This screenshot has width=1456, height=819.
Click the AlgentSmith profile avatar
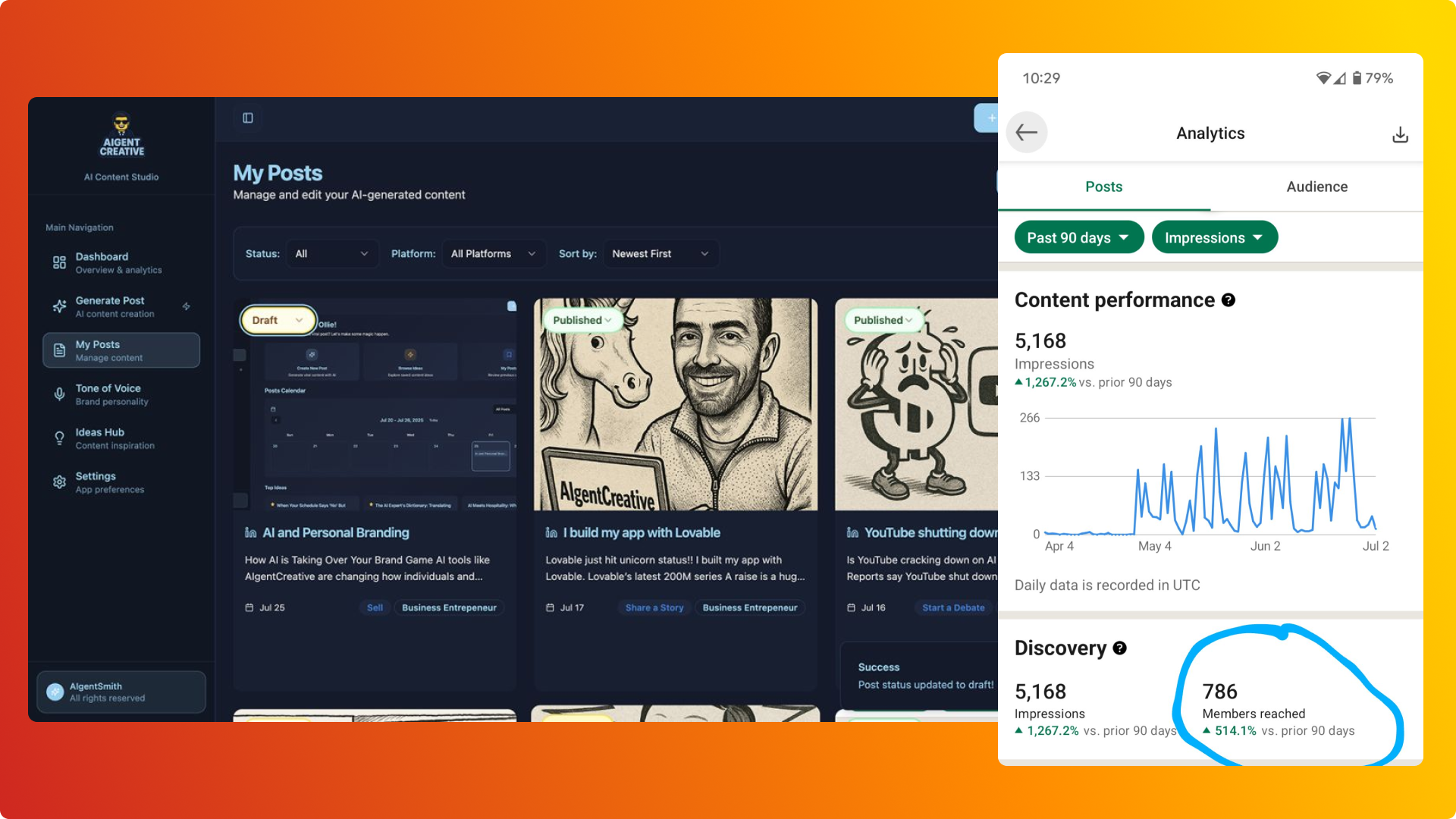(54, 691)
